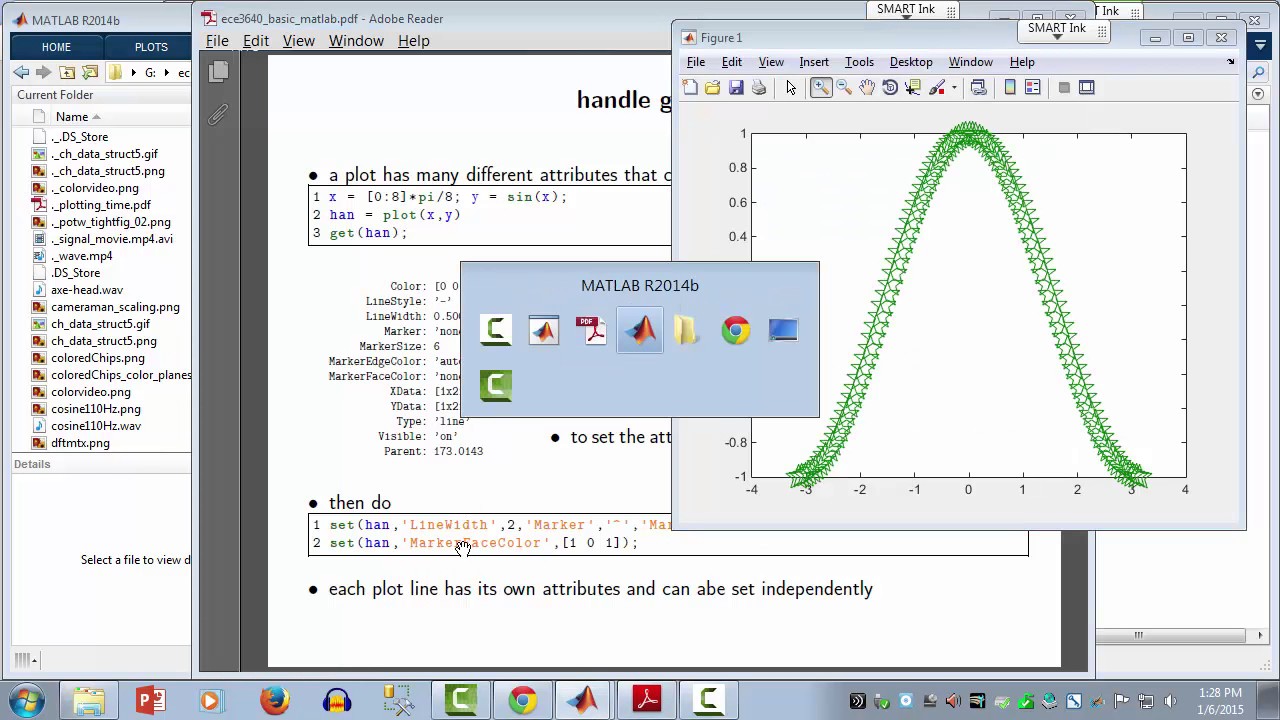Open the Brush color dropdown arrow in Figure 1
The height and width of the screenshot is (720, 1280).
pyautogui.click(x=954, y=88)
